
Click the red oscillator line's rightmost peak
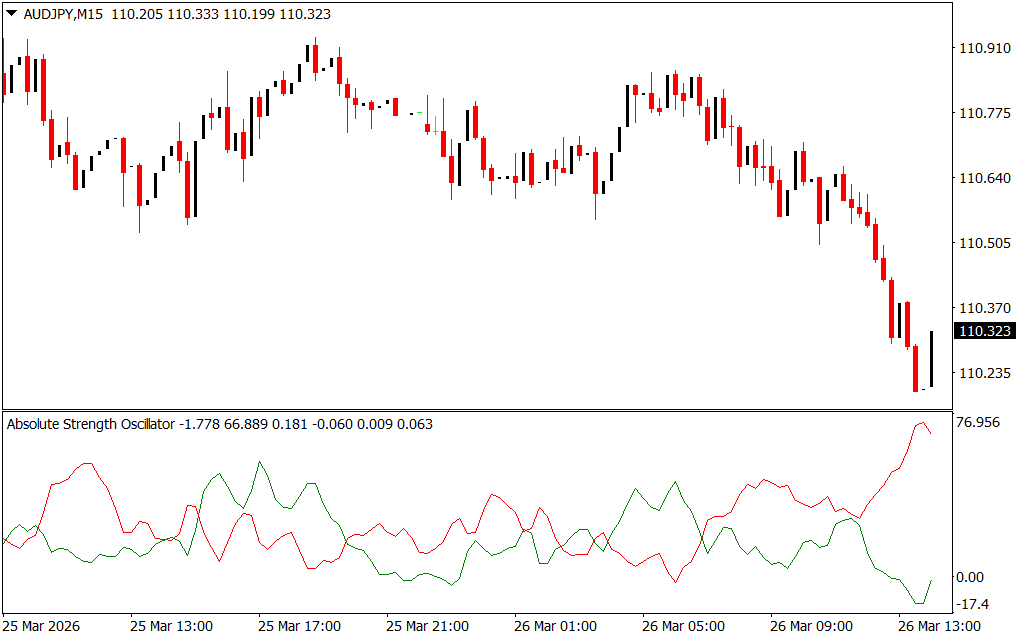921,423
